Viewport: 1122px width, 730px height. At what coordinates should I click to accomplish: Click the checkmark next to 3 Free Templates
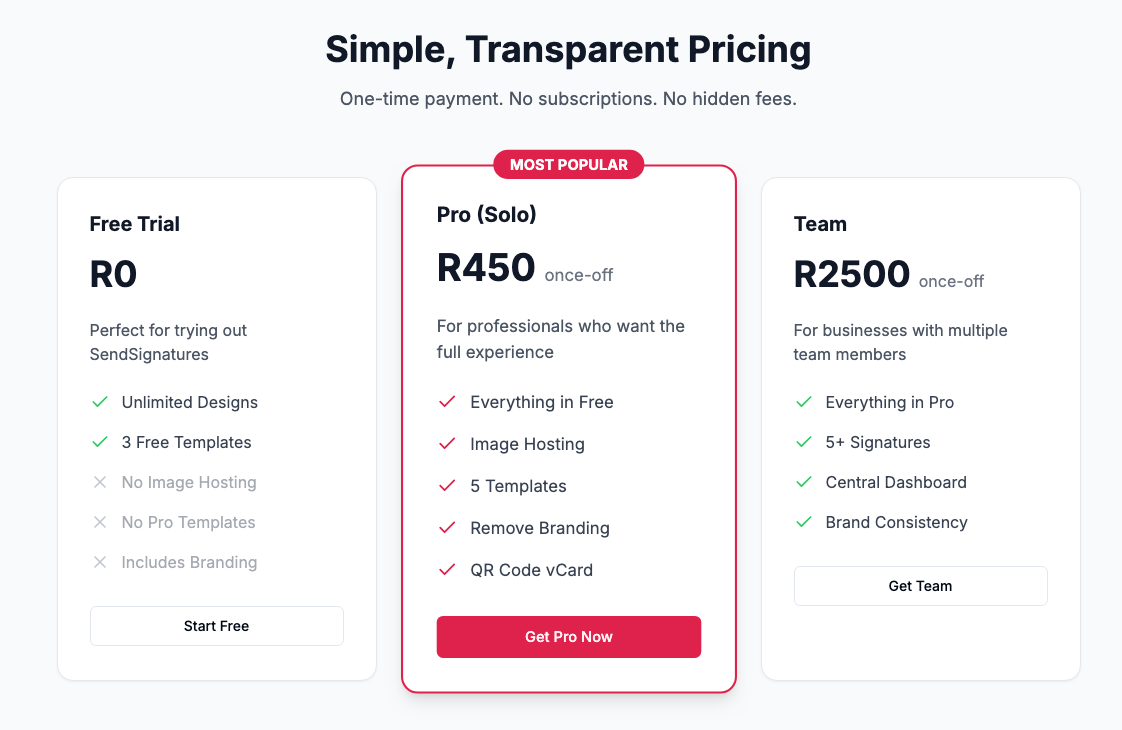pos(99,442)
